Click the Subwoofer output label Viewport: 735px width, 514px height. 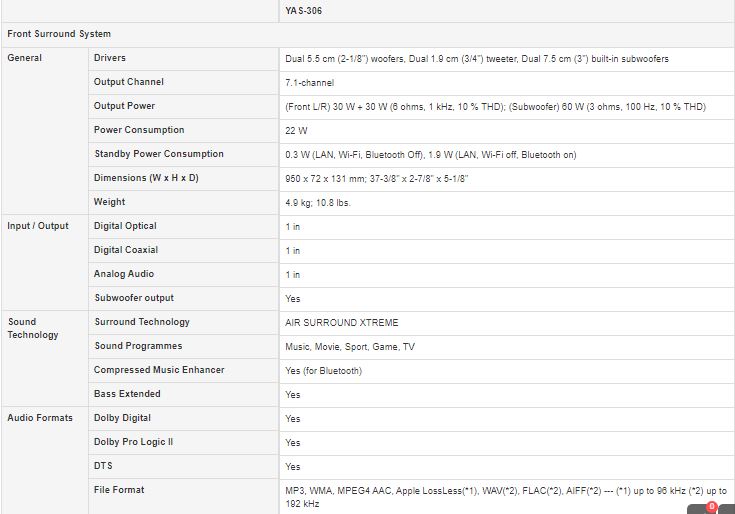click(x=134, y=298)
